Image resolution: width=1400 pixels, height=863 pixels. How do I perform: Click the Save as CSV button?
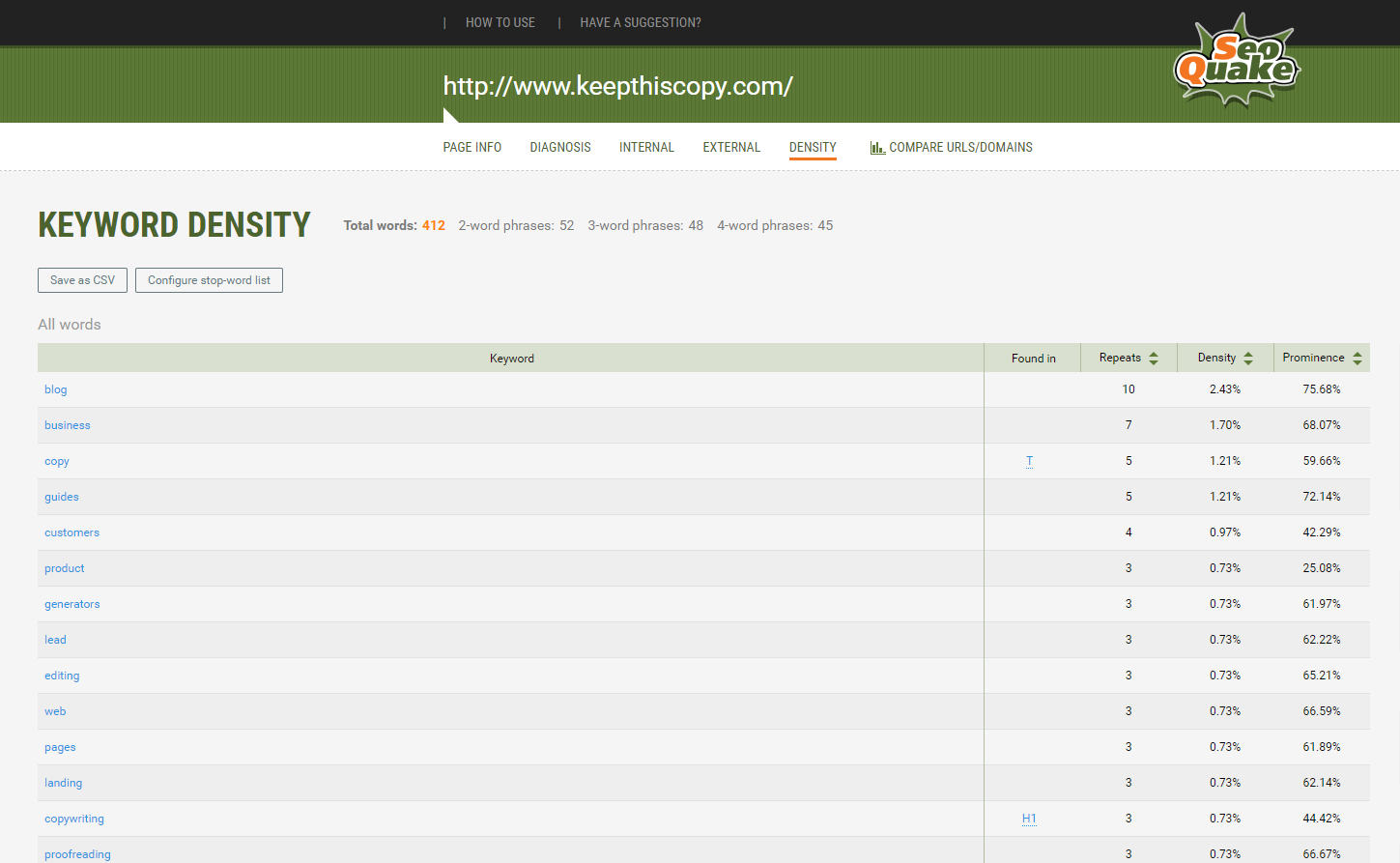tap(82, 280)
